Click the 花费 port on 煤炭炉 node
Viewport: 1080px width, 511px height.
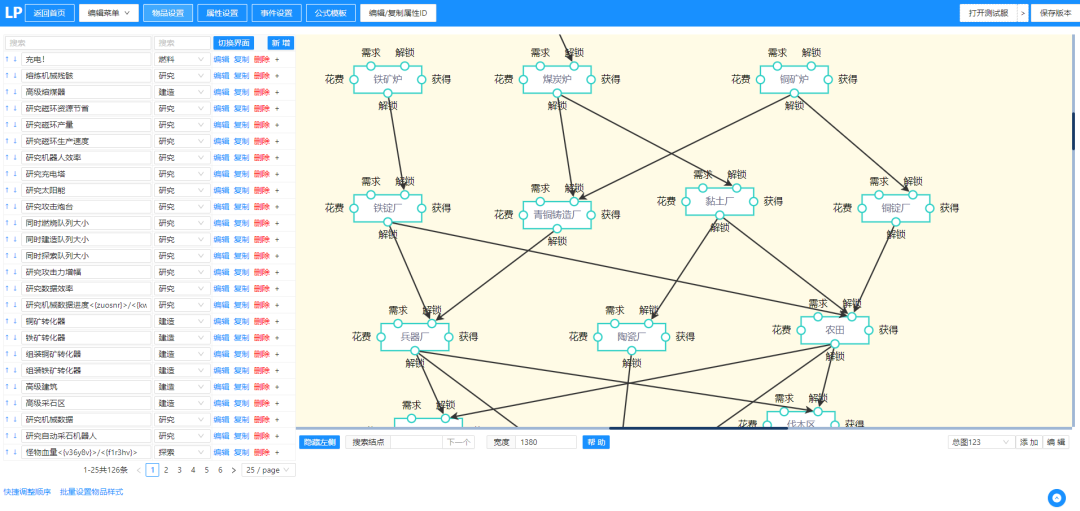pos(523,80)
